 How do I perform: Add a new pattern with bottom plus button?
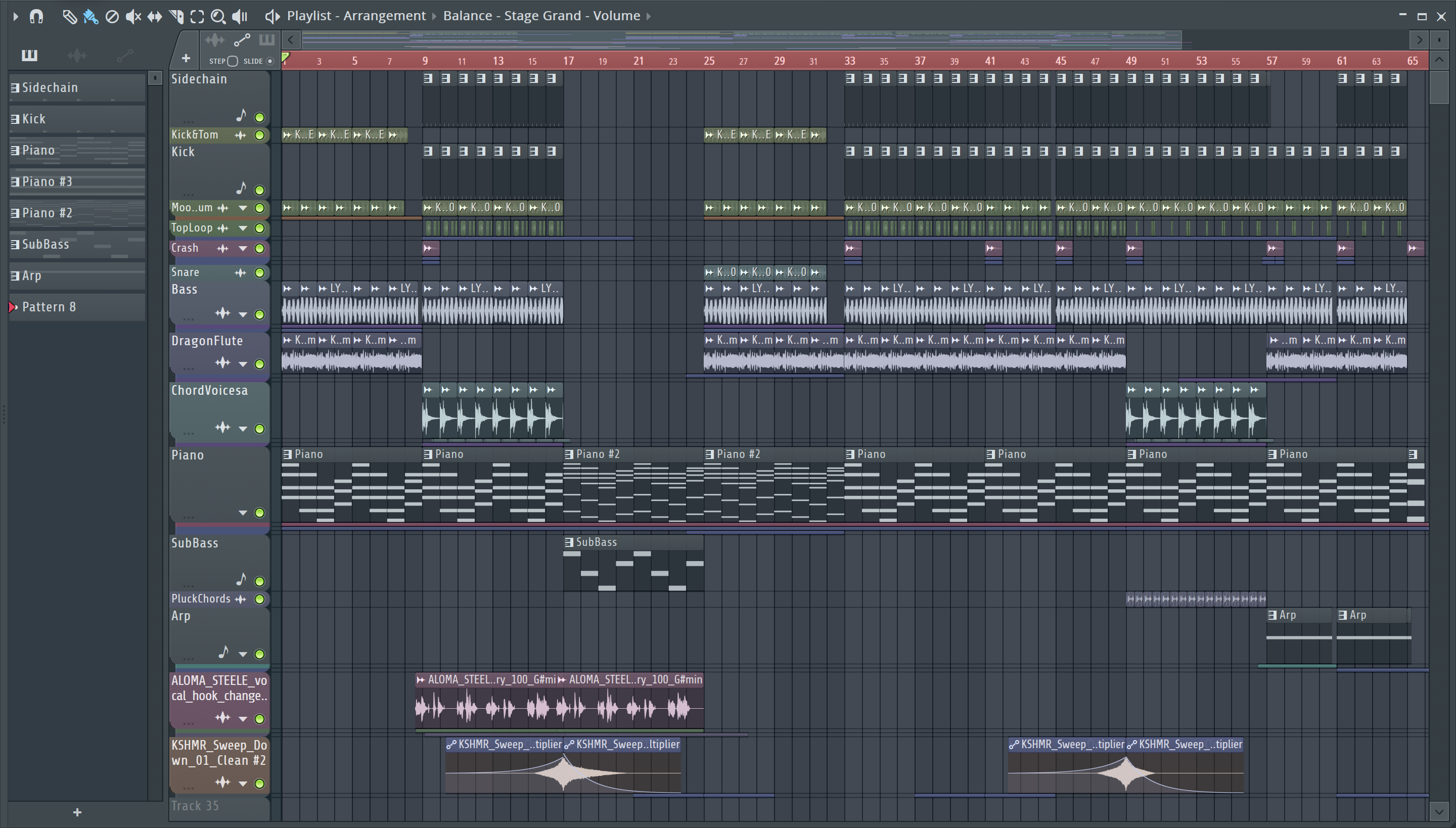[77, 813]
